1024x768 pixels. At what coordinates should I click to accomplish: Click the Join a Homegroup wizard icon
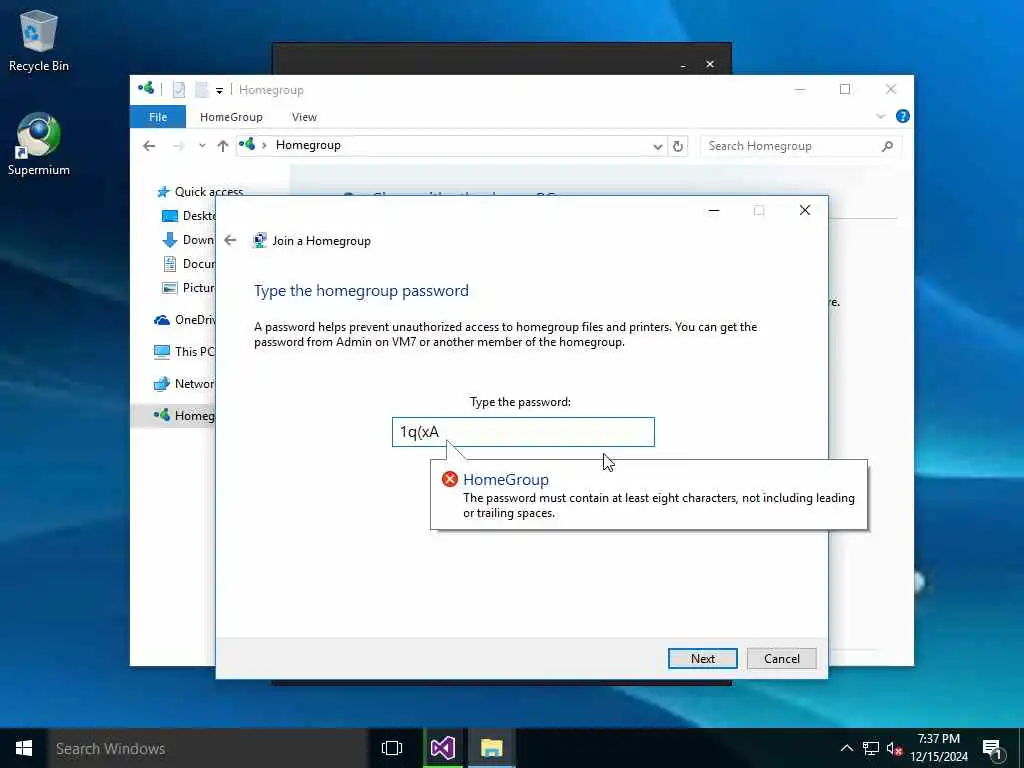(x=260, y=240)
